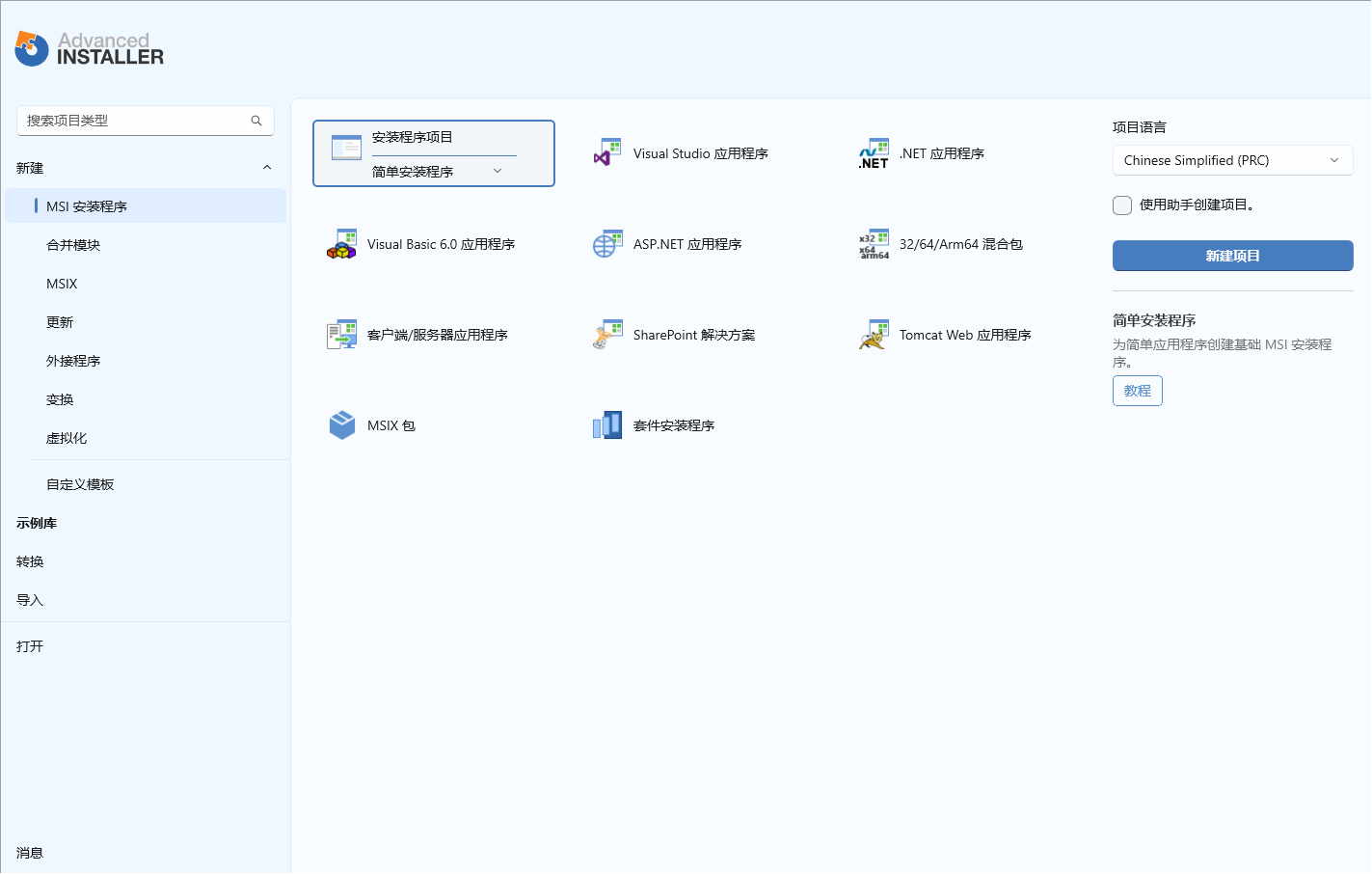1372x874 pixels.
Task: Click the MSIX 包 label
Action: [390, 425]
